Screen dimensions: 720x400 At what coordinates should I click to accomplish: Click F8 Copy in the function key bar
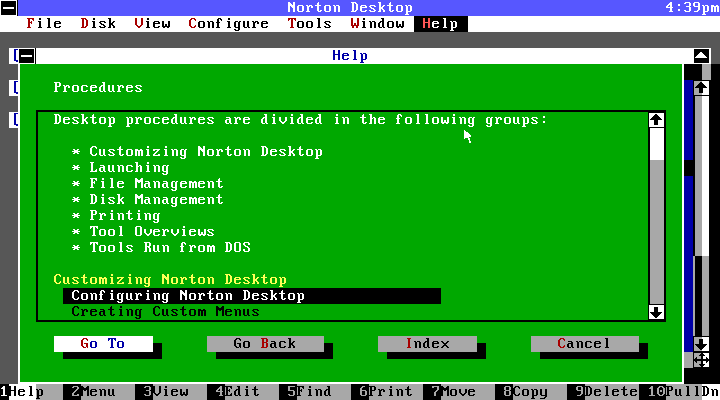(525, 392)
